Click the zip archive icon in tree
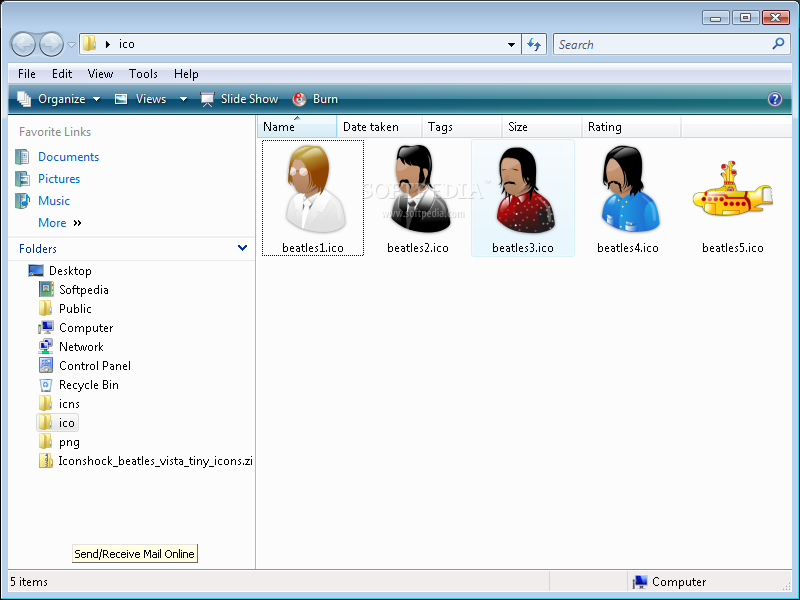This screenshot has width=800, height=600. point(46,461)
